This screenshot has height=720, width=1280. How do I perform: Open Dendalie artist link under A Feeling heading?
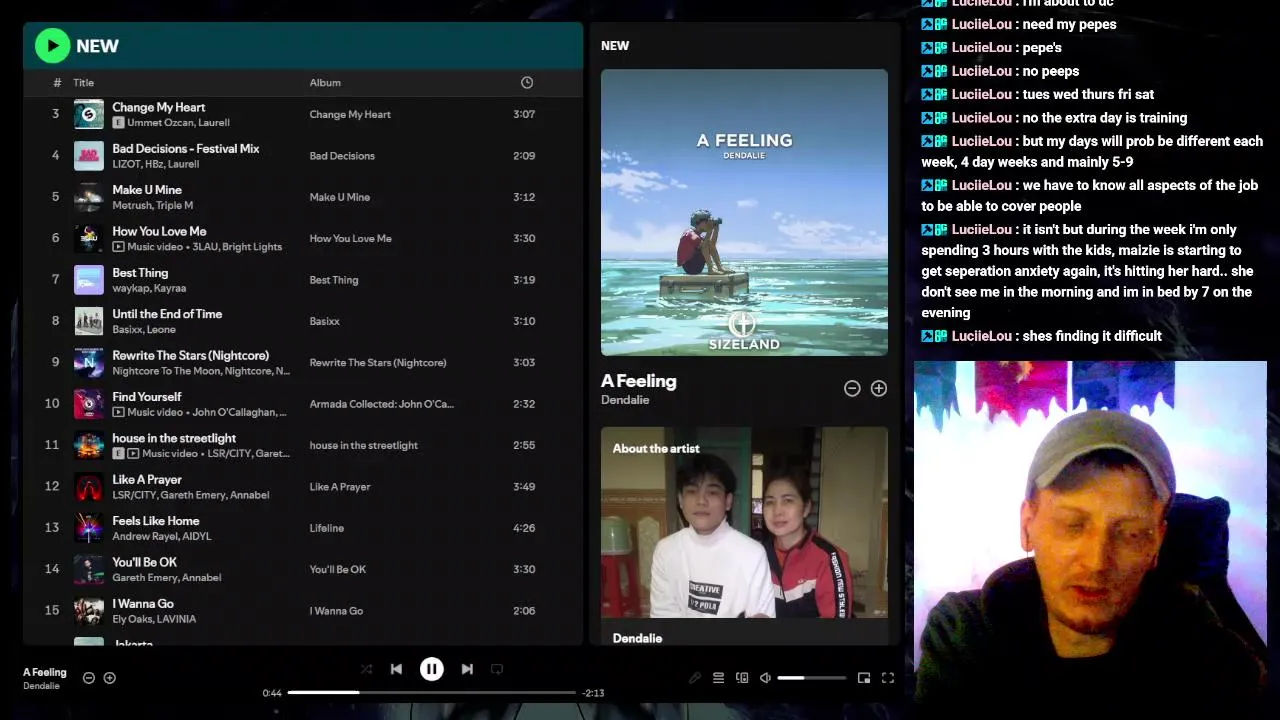(x=625, y=400)
